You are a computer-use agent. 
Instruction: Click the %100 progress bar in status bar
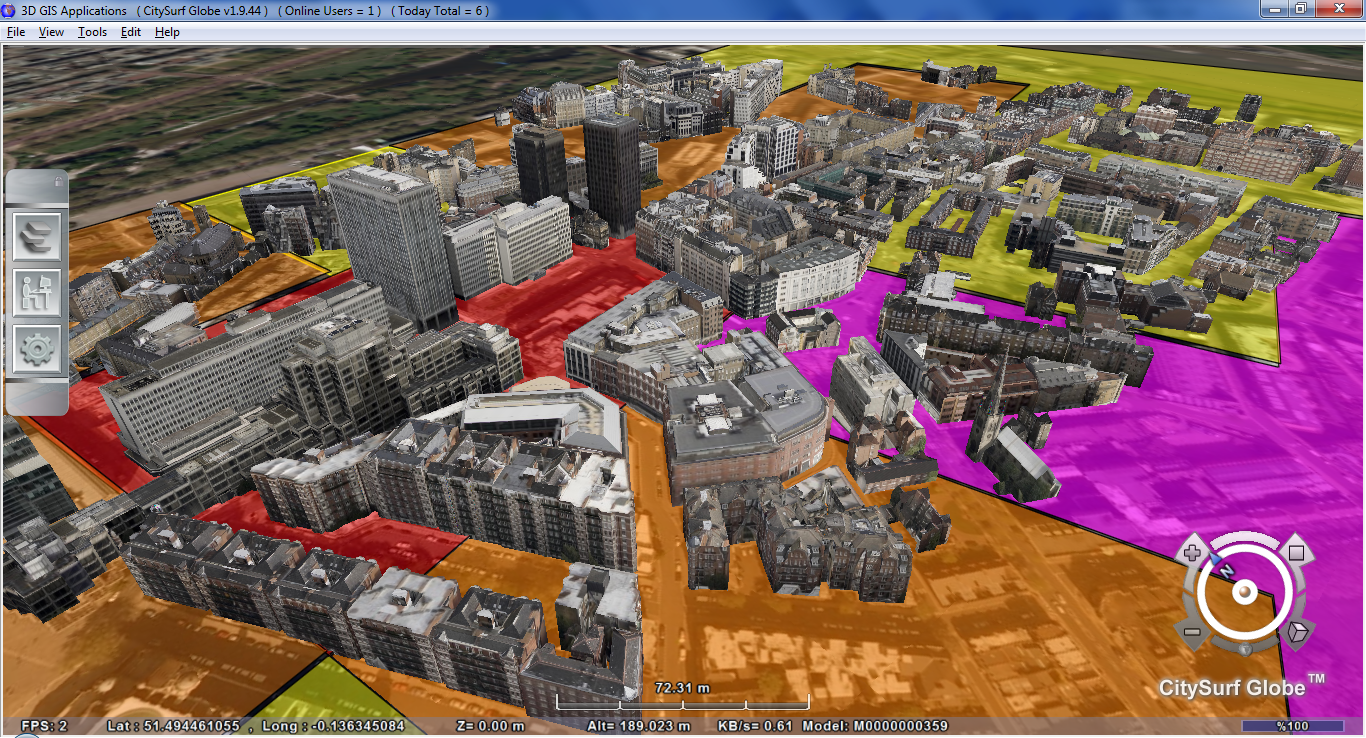click(x=1293, y=726)
